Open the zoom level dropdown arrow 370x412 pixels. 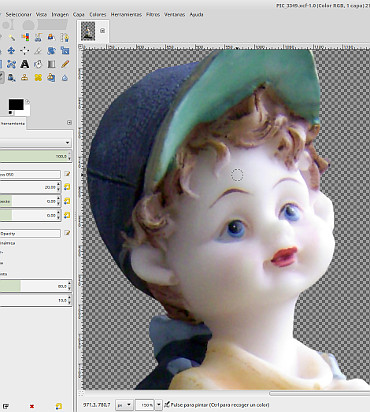159,405
